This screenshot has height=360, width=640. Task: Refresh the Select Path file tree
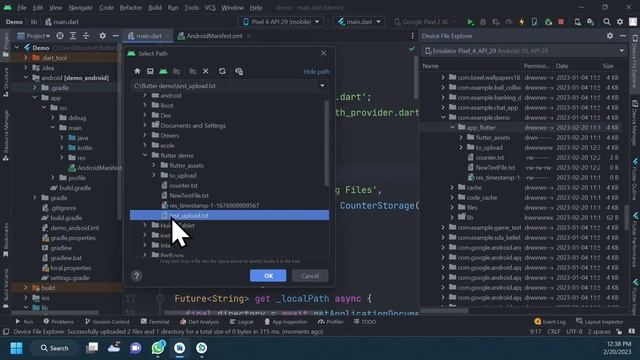point(222,71)
